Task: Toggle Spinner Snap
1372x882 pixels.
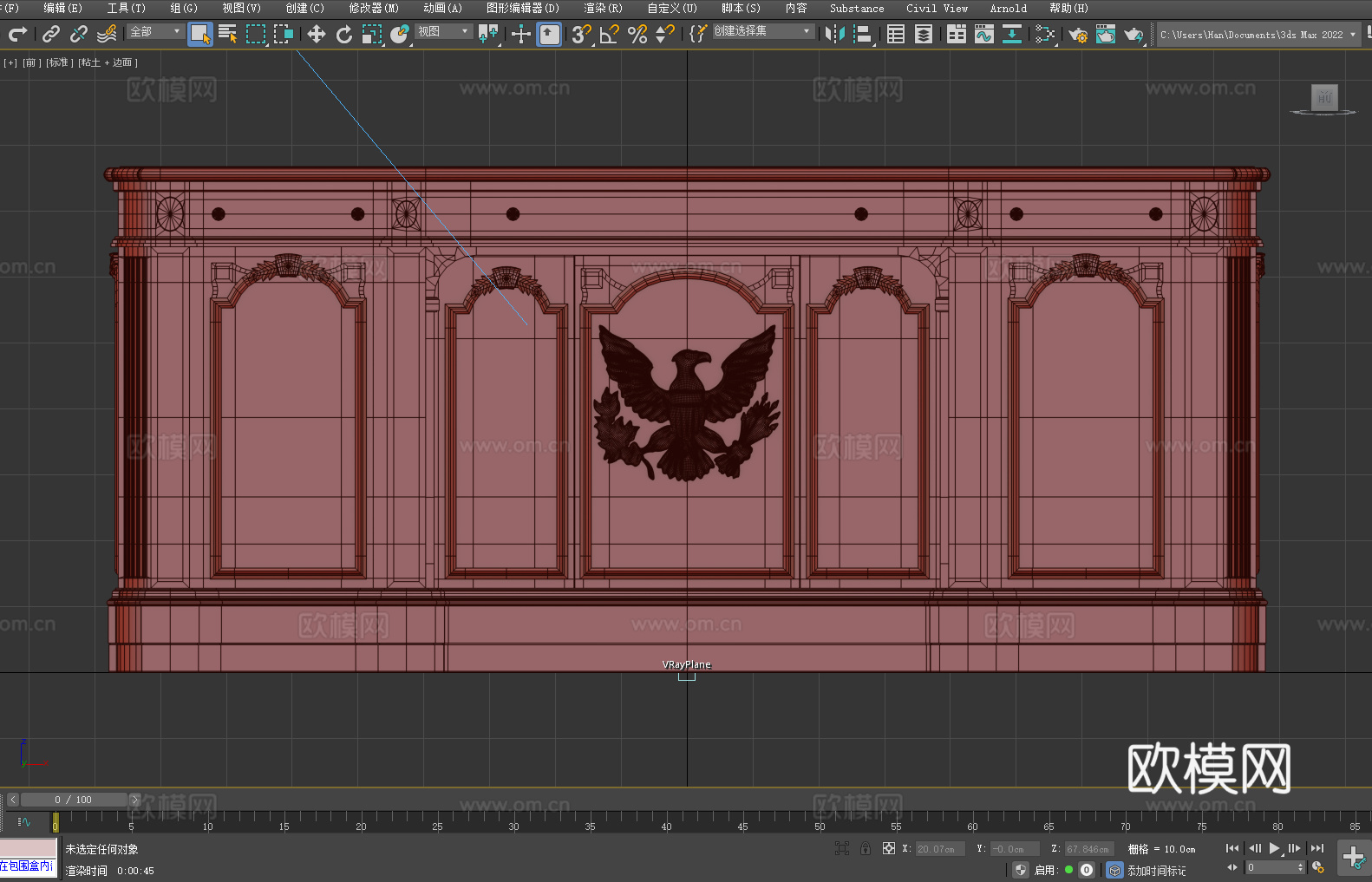Action: tap(665, 34)
